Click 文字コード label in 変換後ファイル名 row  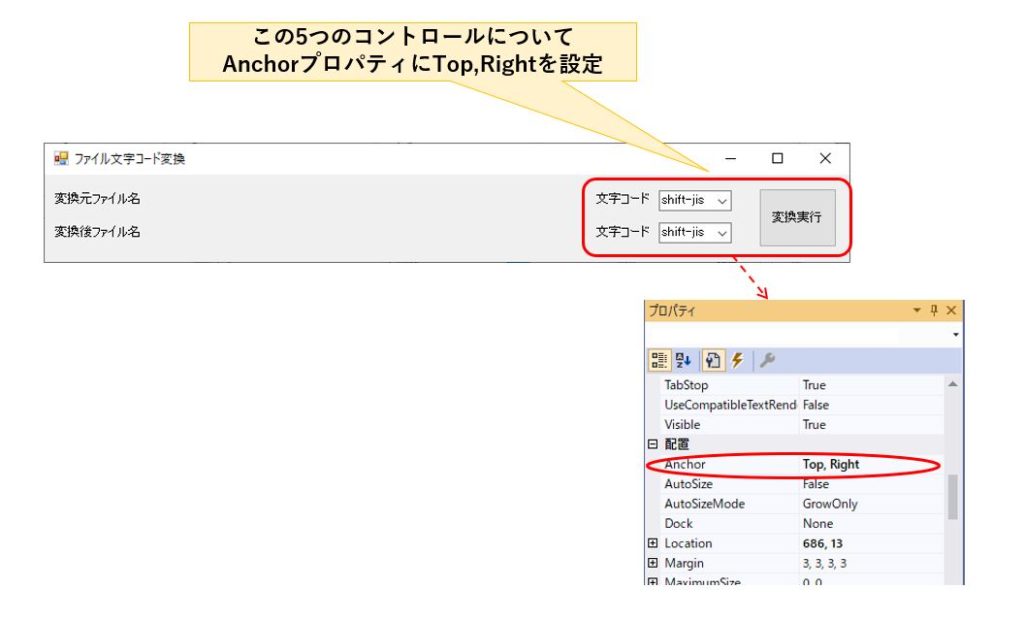tap(622, 231)
